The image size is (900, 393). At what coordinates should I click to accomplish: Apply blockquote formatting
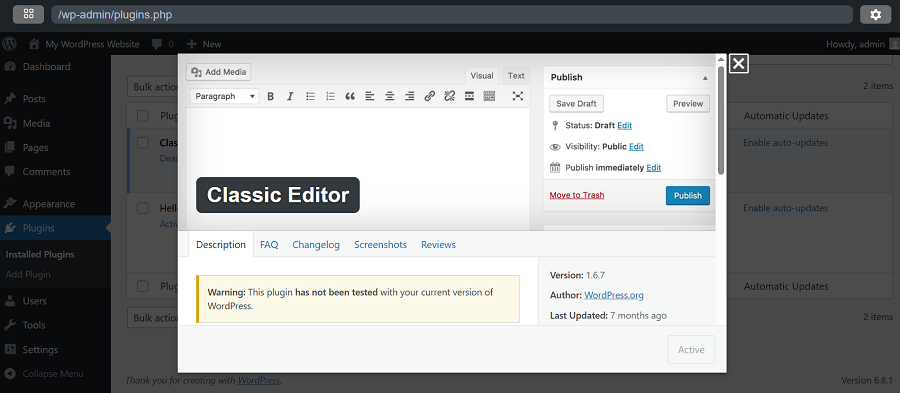tap(350, 96)
